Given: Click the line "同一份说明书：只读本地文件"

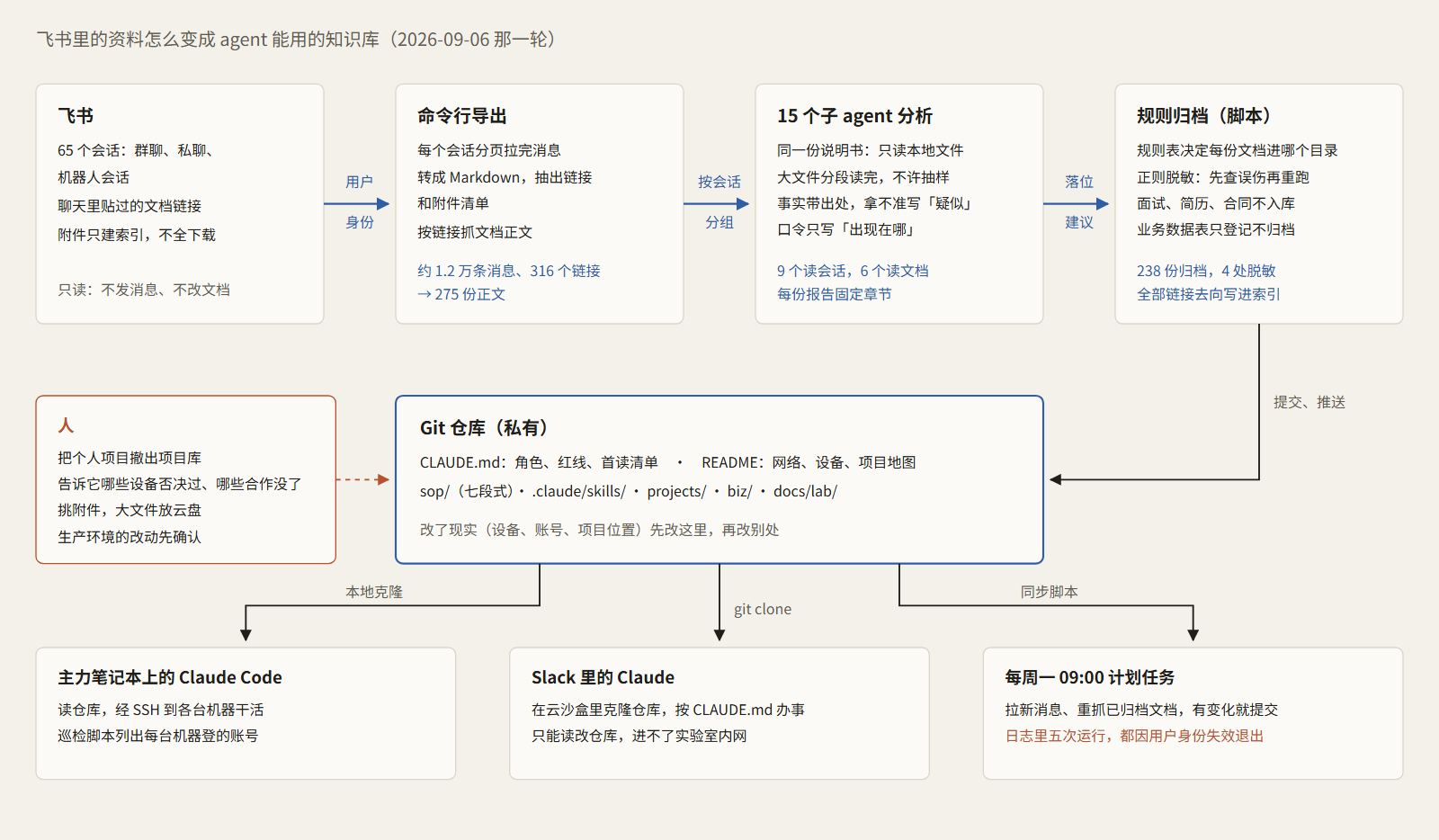Looking at the screenshot, I should click(x=871, y=150).
